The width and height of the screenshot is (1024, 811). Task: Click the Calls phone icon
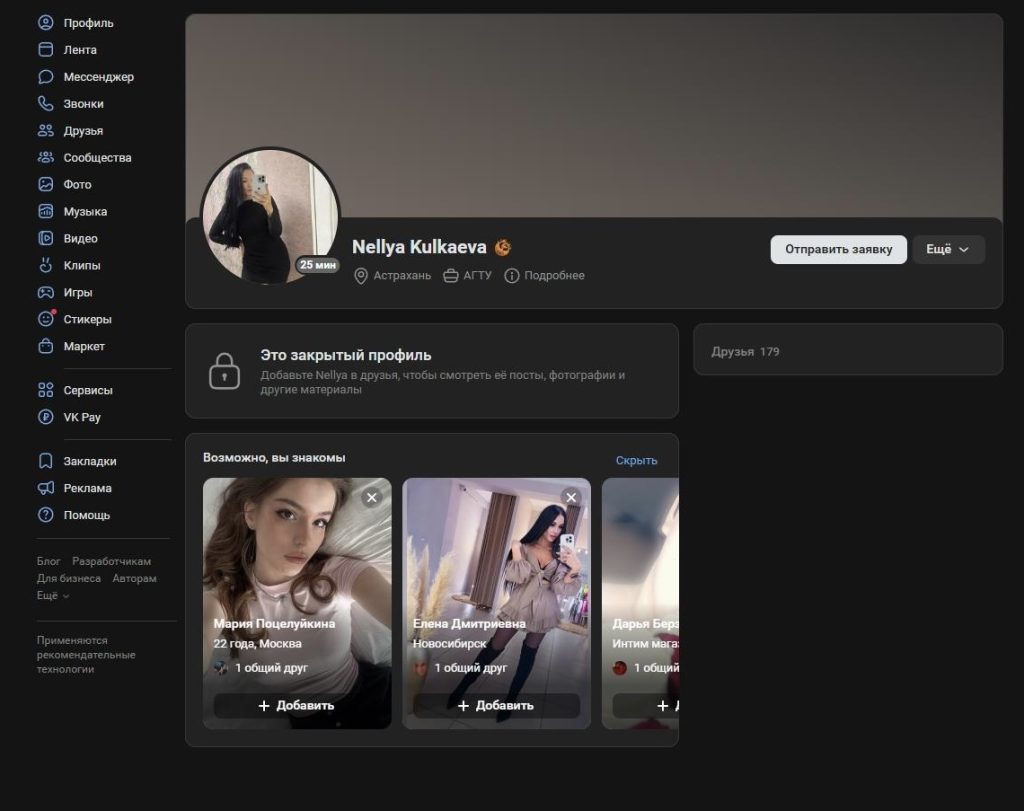point(45,104)
